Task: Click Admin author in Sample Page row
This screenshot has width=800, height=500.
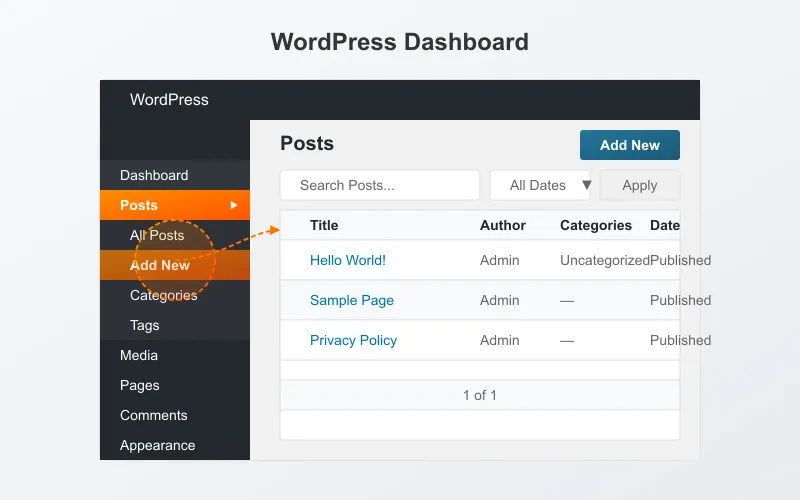Action: [x=499, y=300]
